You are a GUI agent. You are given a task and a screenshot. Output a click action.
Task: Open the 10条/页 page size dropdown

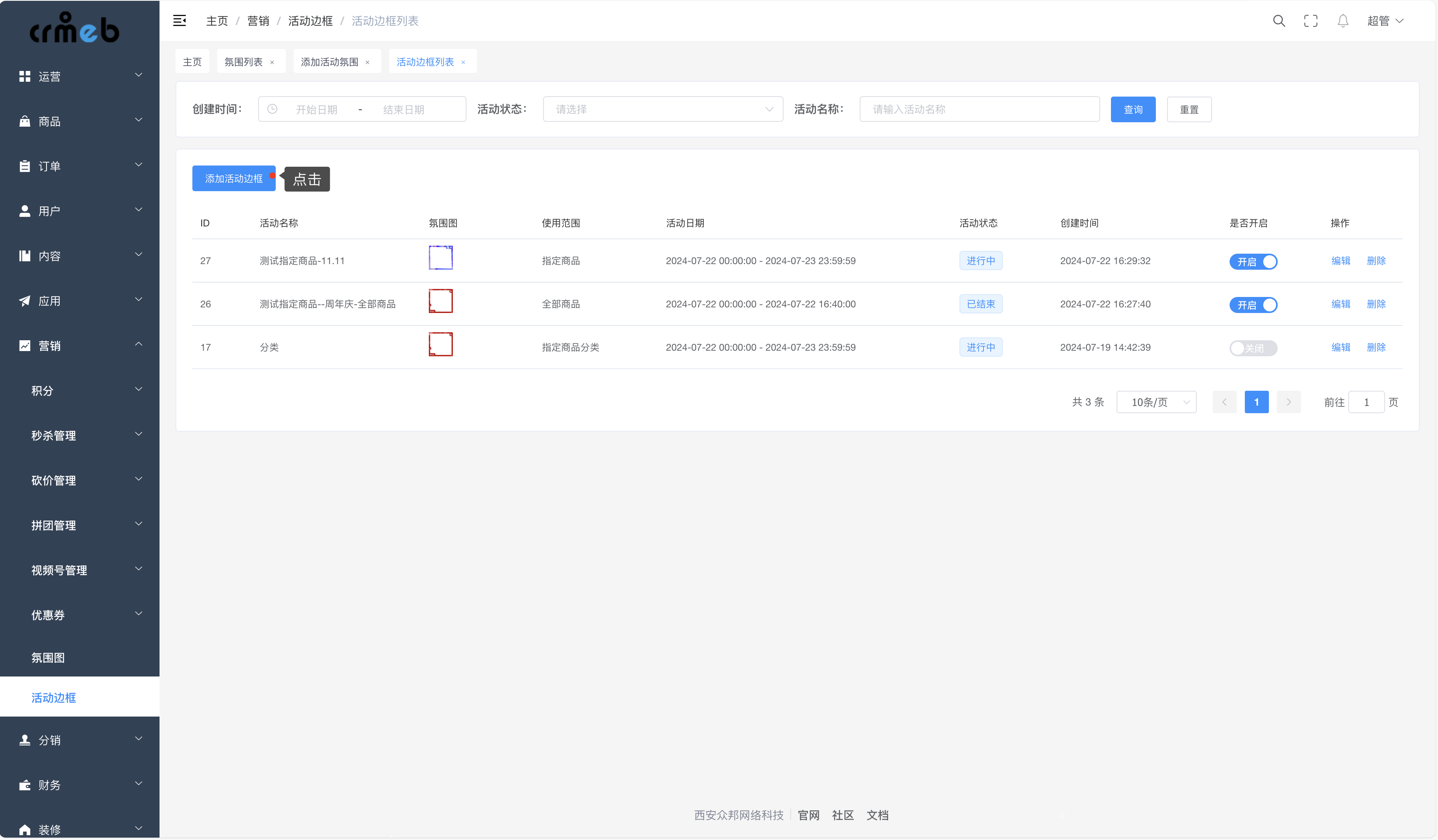(x=1156, y=402)
